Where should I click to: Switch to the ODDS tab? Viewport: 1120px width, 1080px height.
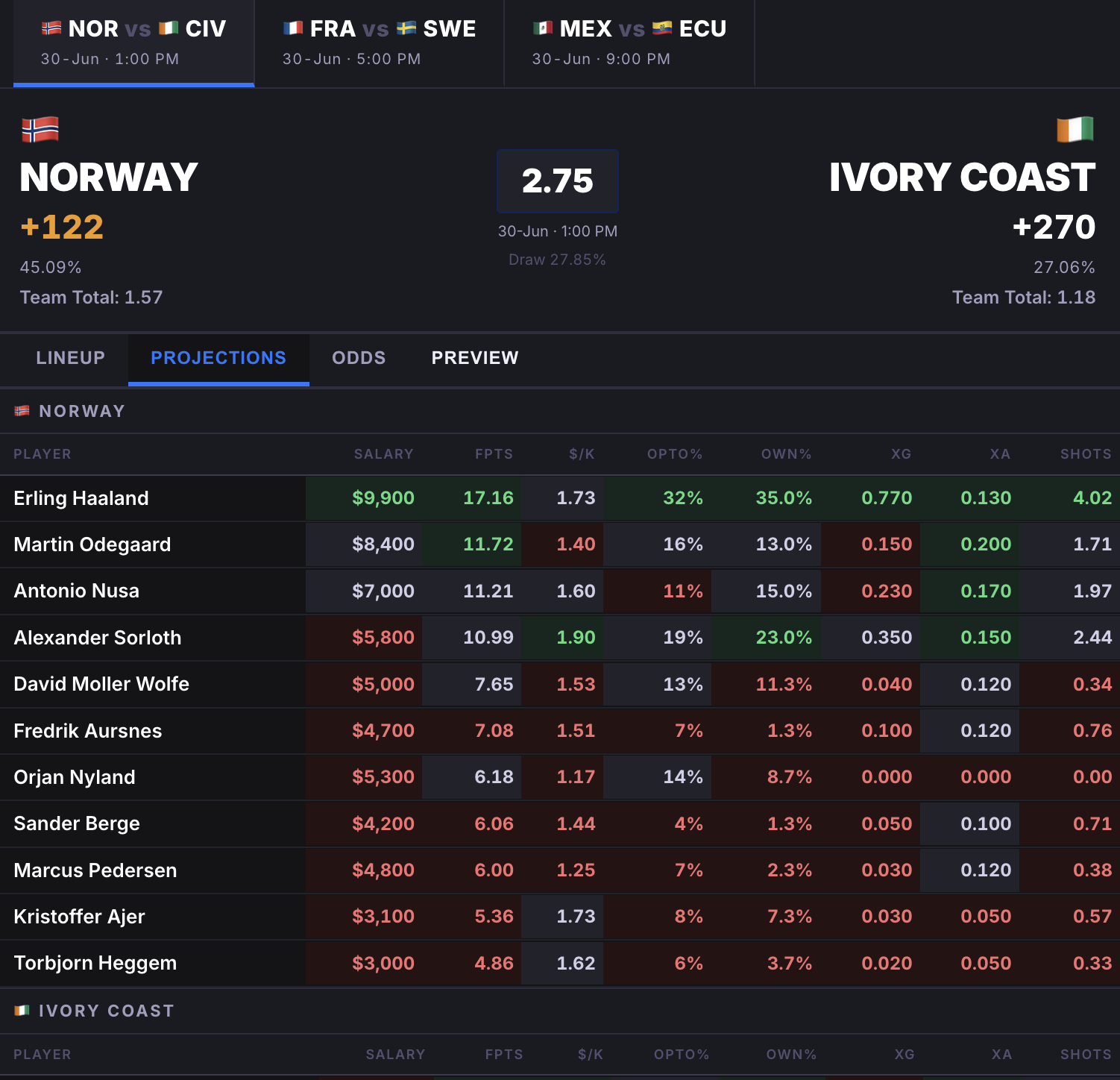[x=359, y=358]
